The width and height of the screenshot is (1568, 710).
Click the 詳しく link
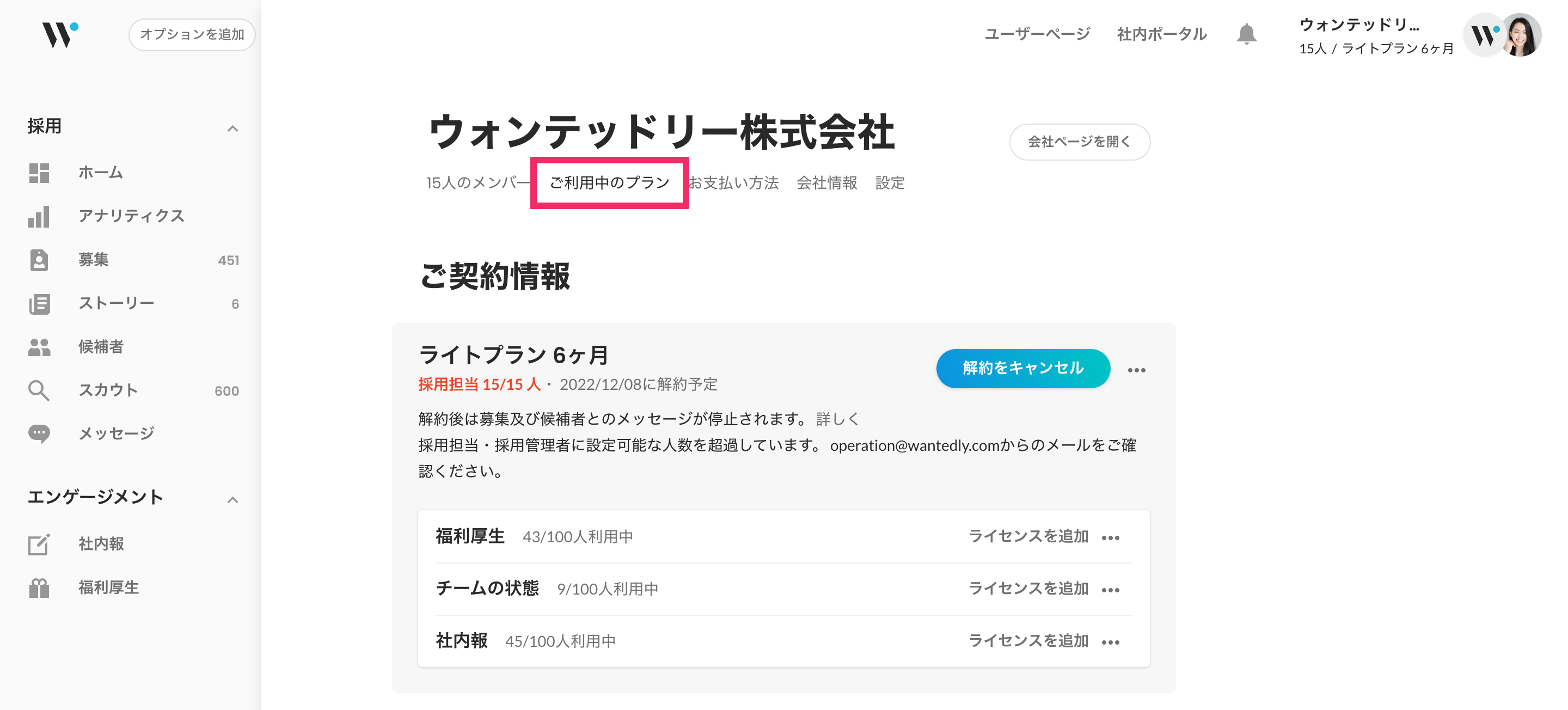(x=838, y=419)
